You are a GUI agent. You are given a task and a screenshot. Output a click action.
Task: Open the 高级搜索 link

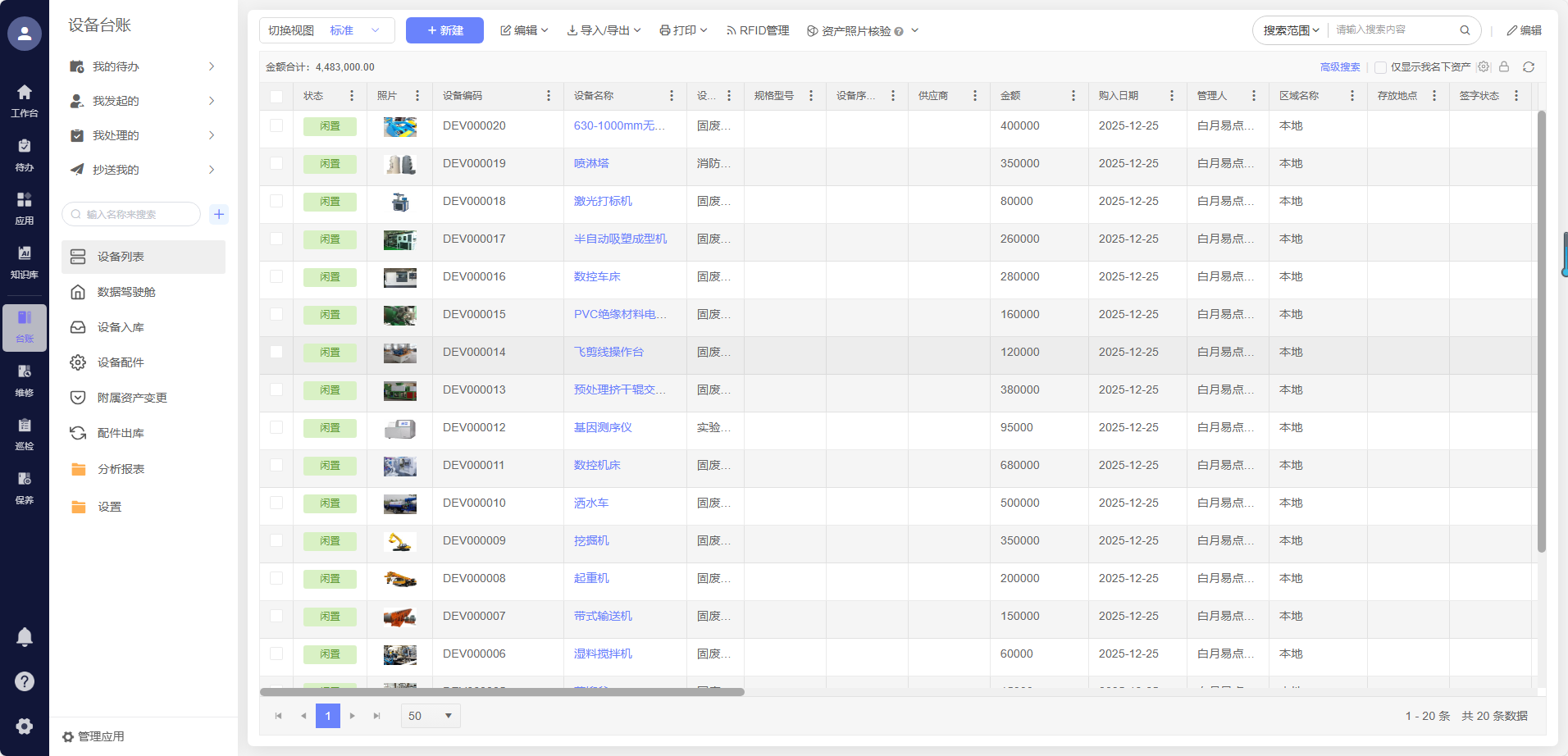coord(1340,67)
